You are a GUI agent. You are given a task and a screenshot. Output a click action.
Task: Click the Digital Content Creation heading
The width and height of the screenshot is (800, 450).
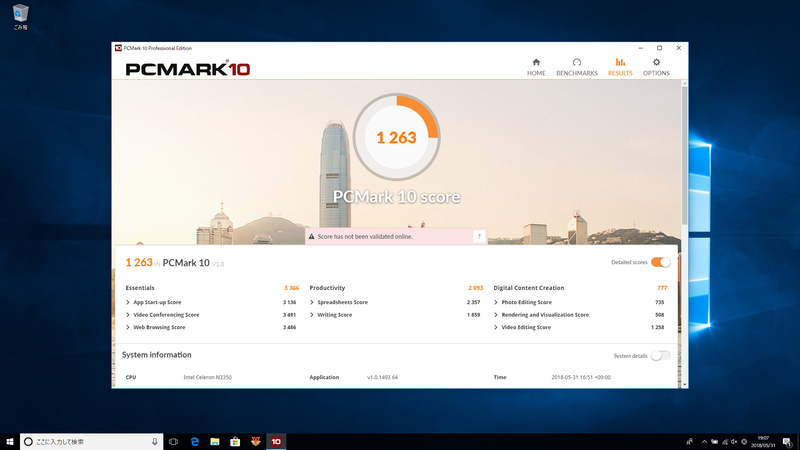[529, 288]
